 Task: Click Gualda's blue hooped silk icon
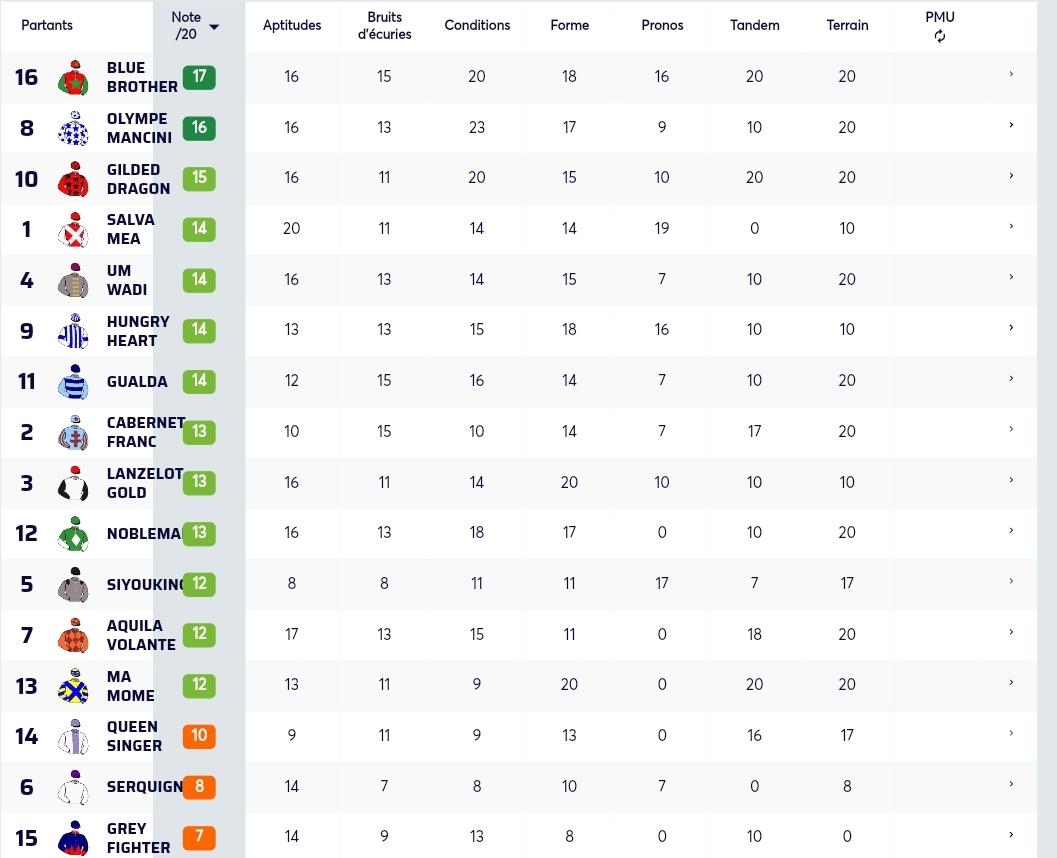(73, 382)
